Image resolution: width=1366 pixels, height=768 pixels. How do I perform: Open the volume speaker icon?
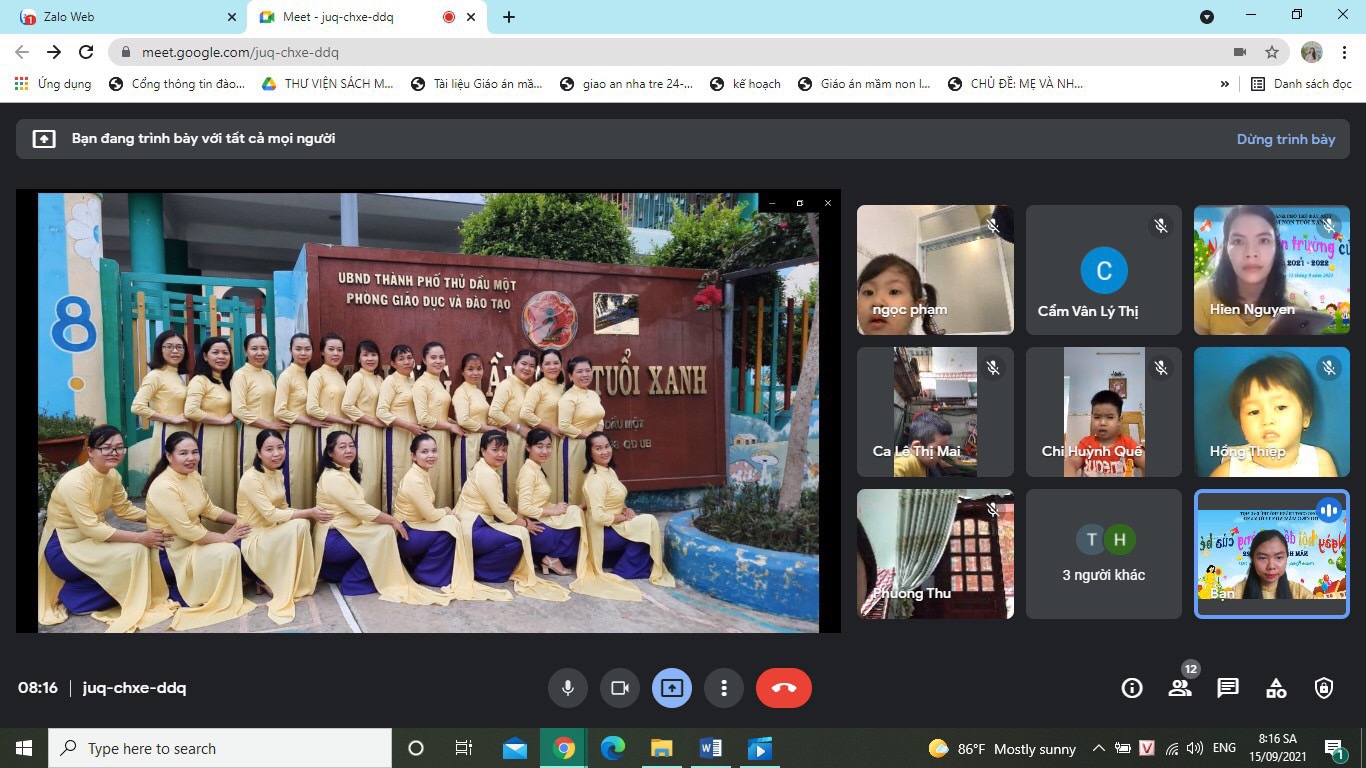tap(1194, 748)
